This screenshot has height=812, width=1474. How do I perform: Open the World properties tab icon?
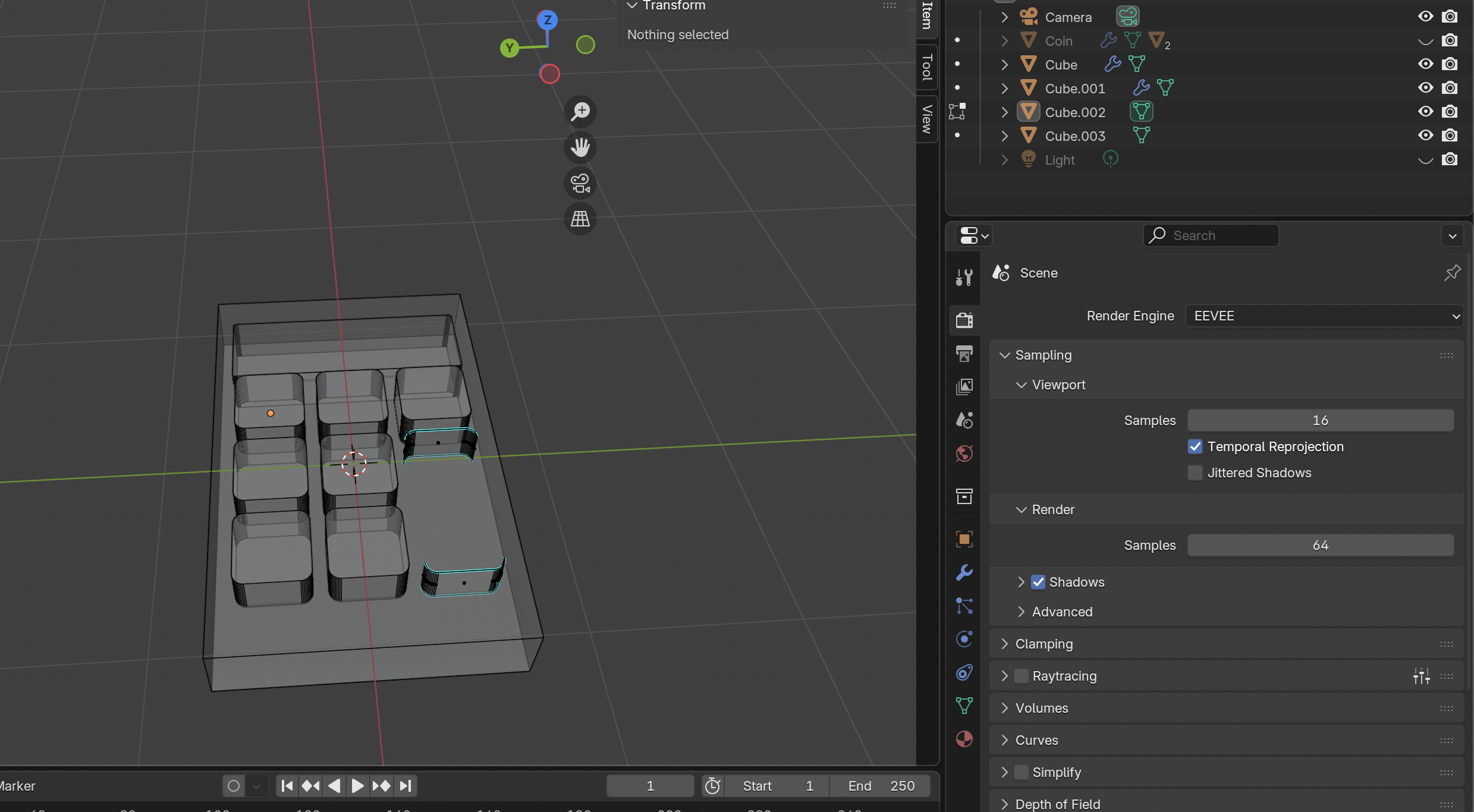tap(964, 454)
